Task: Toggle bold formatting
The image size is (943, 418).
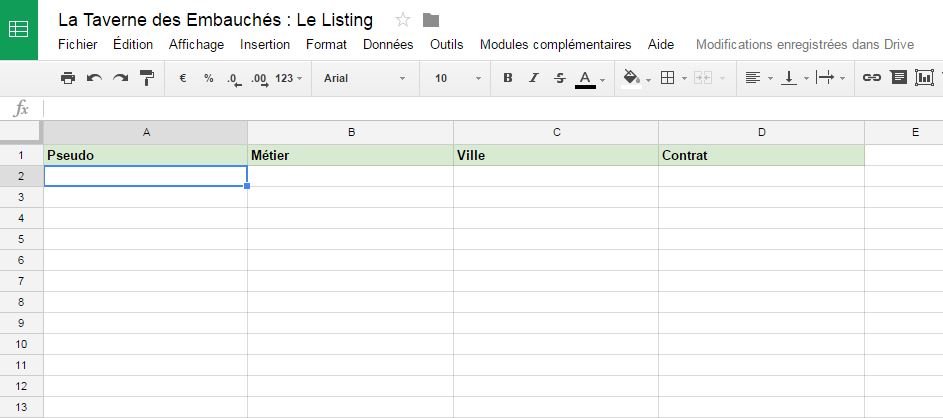Action: [508, 78]
